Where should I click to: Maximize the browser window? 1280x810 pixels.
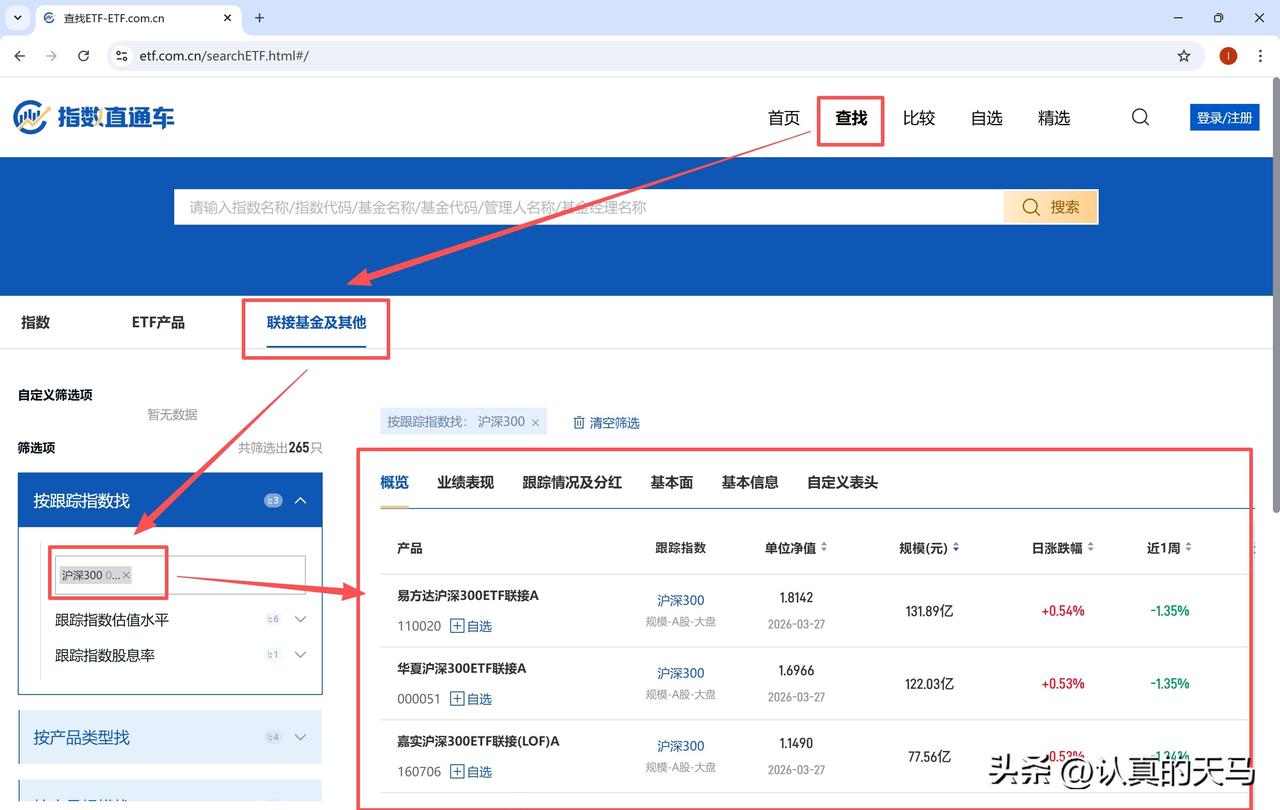pyautogui.click(x=1218, y=18)
